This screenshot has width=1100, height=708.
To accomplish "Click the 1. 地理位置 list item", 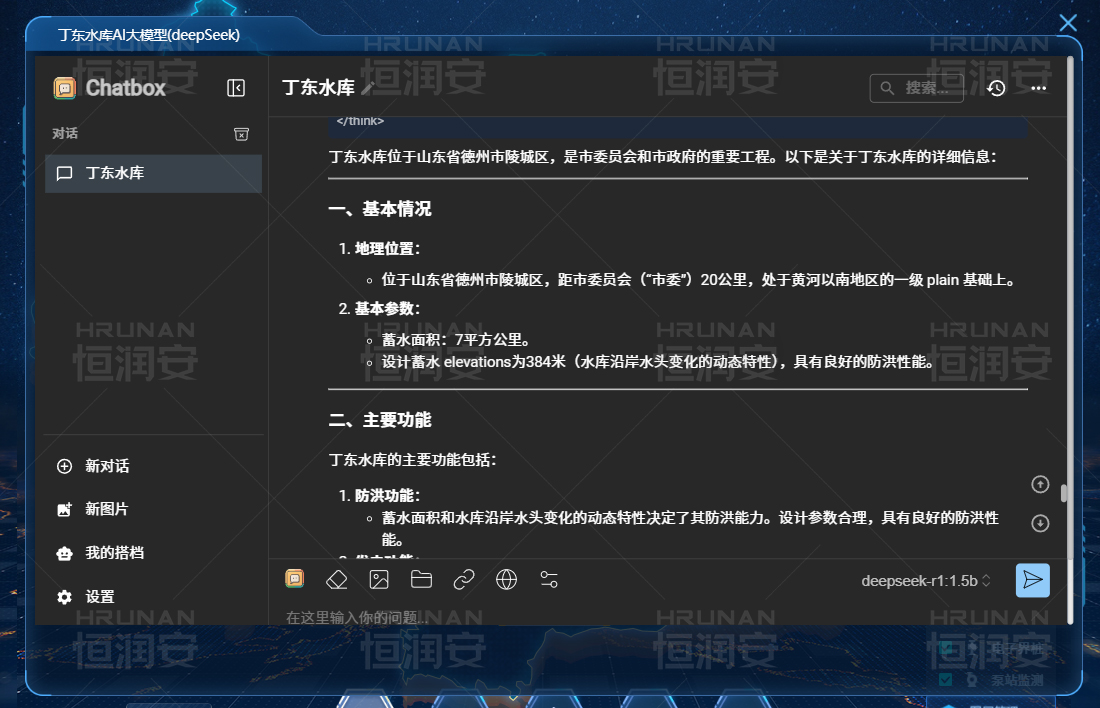I will (380, 248).
